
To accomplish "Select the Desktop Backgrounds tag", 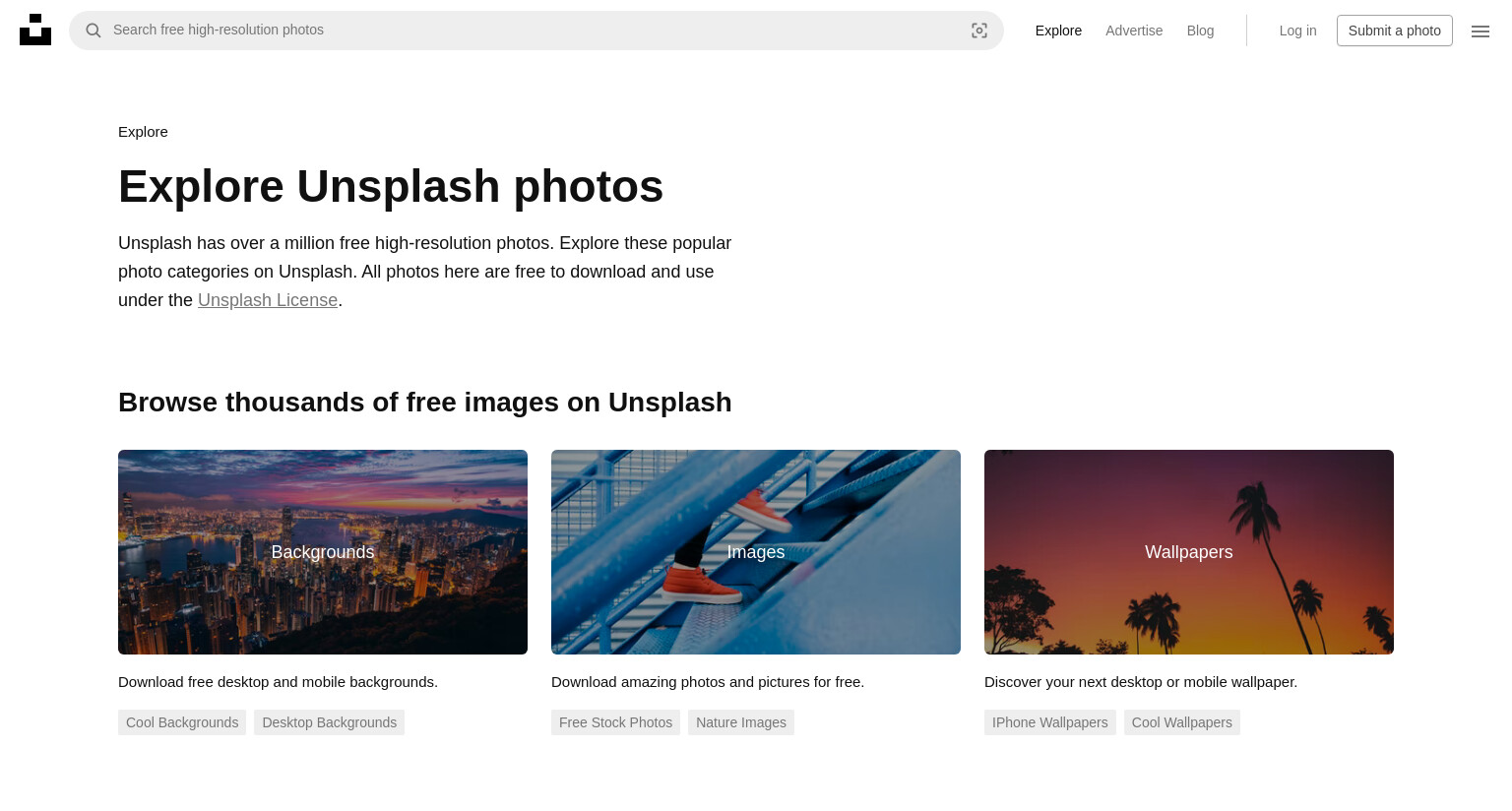I will 329,722.
